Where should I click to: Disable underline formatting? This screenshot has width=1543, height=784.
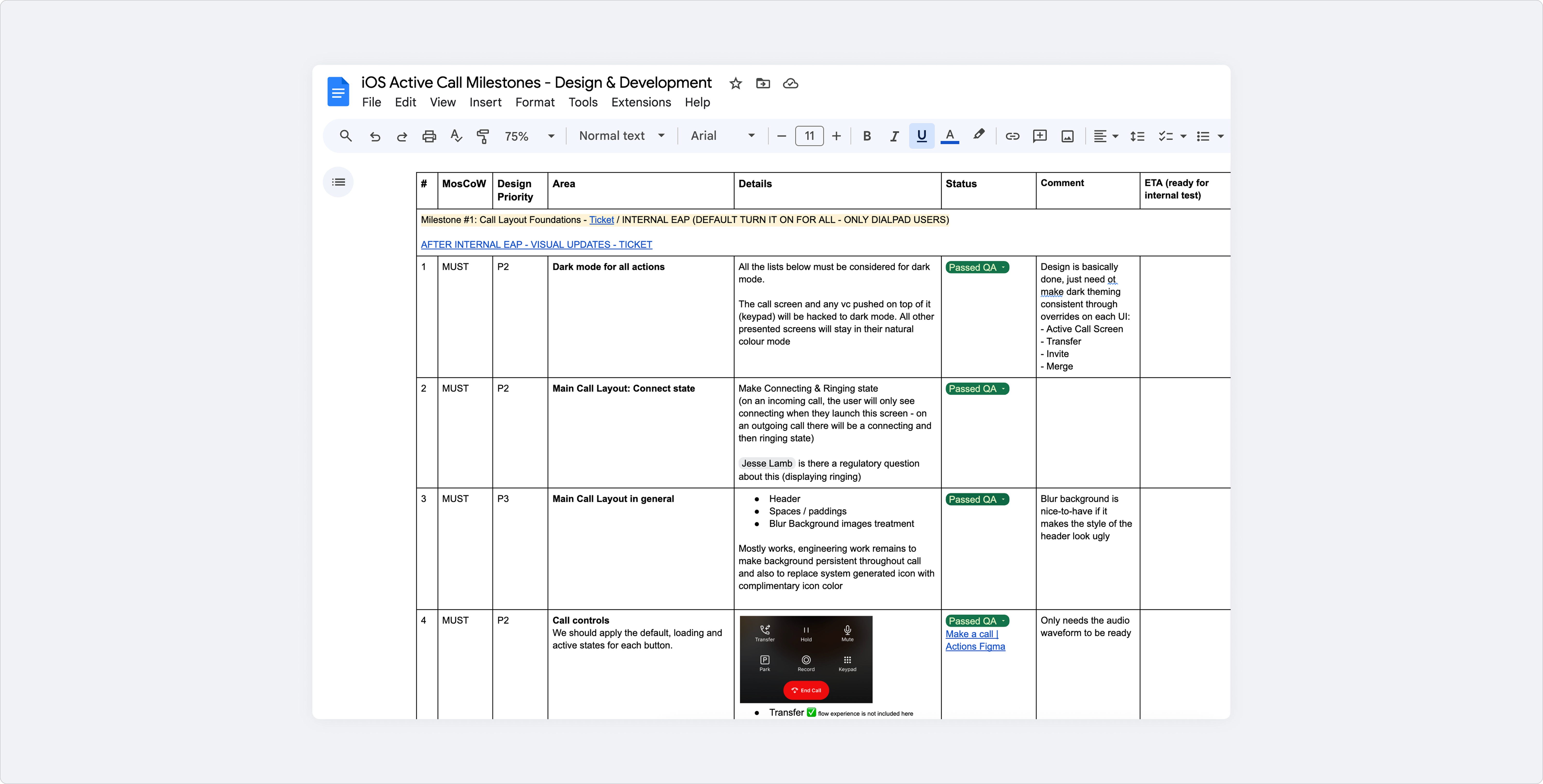(921, 136)
